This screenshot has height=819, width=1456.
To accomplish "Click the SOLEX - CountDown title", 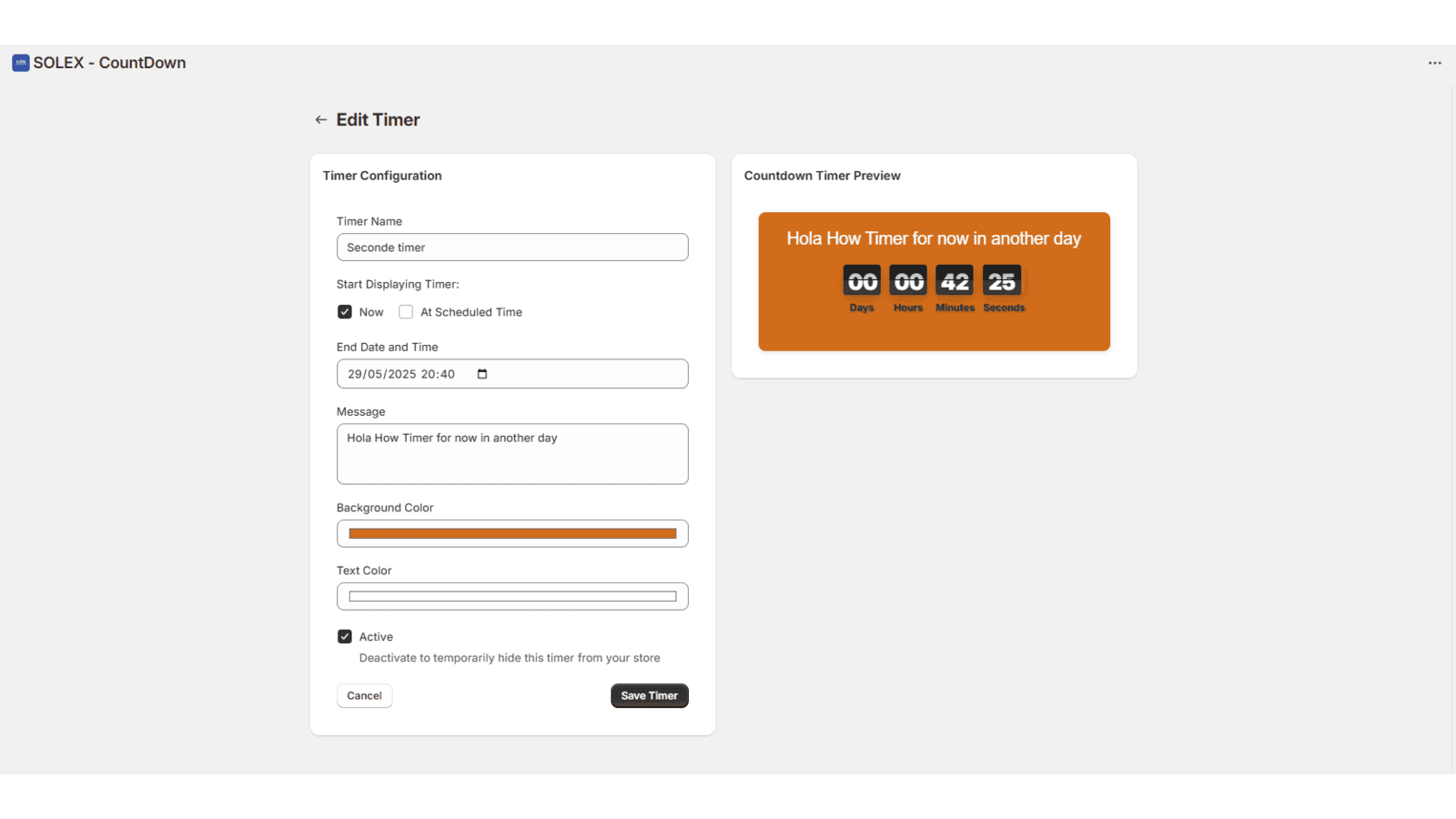I will (109, 62).
